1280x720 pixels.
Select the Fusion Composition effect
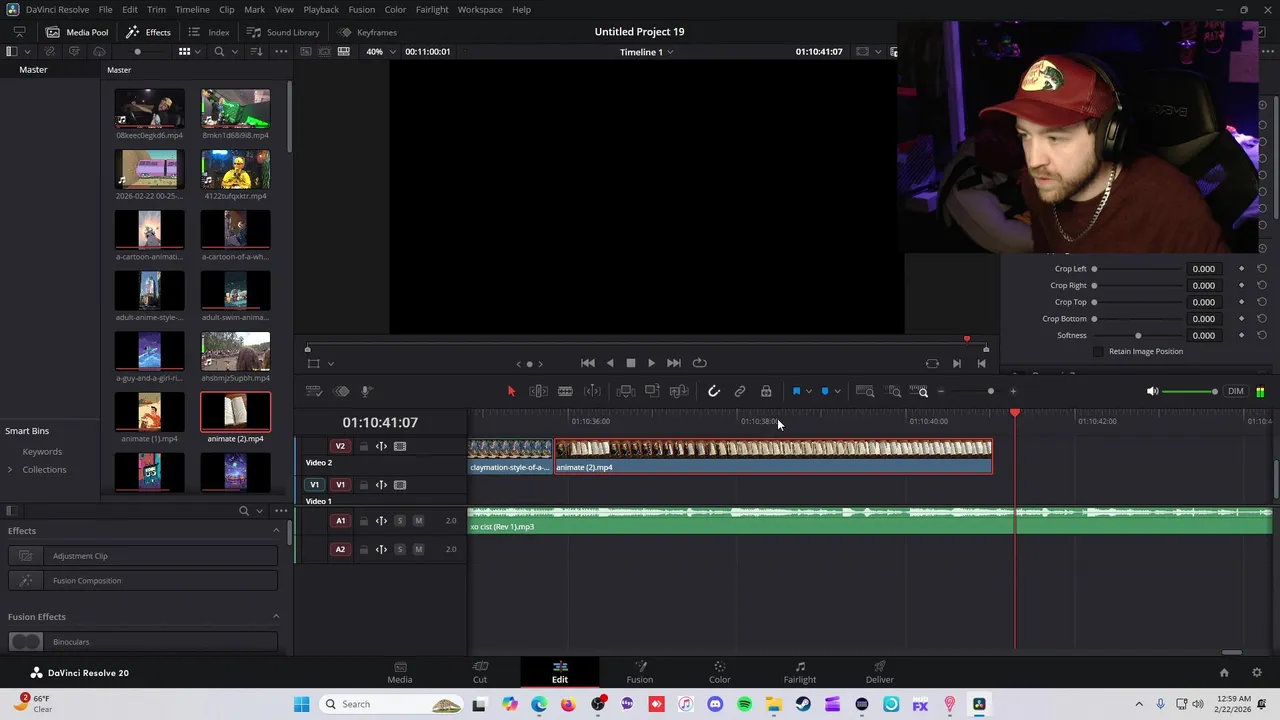click(x=143, y=580)
